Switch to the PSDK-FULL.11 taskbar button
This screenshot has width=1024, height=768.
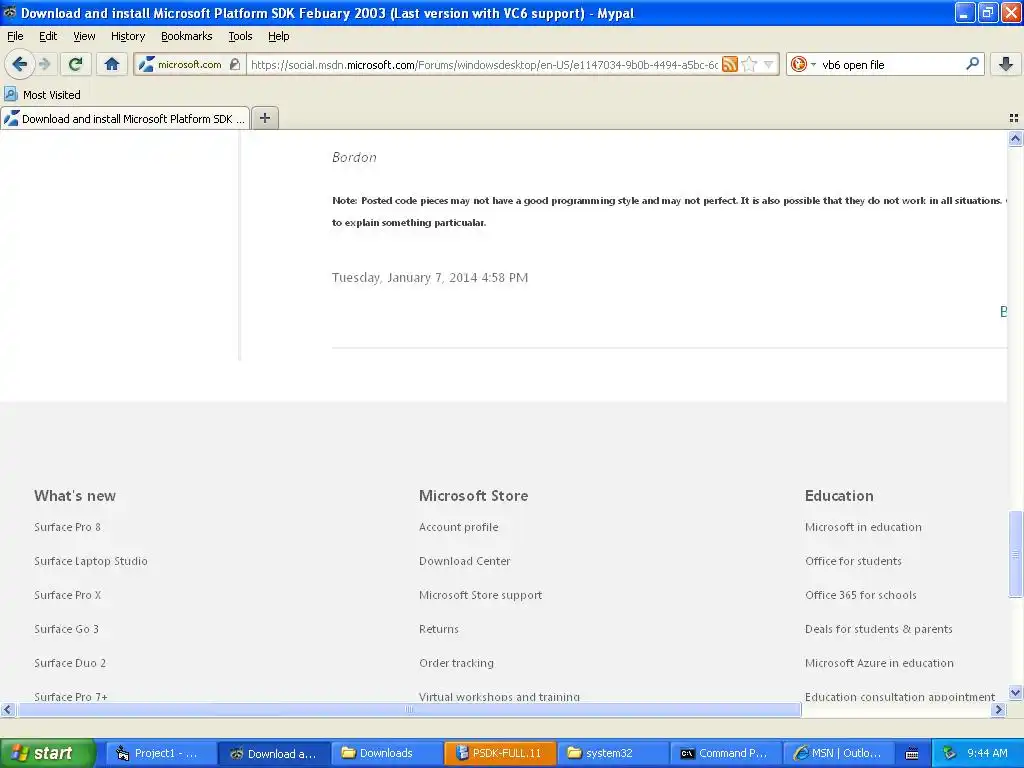coord(500,753)
